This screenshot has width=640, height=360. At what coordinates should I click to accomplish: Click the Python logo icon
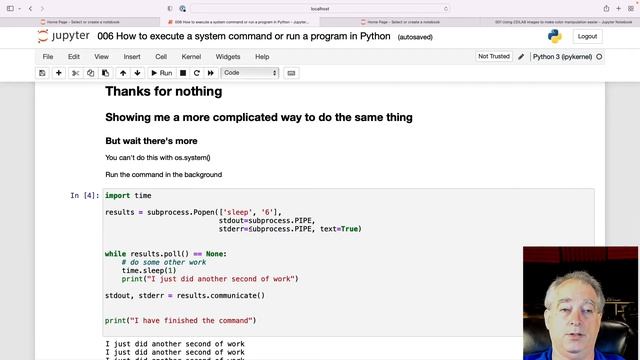555,36
